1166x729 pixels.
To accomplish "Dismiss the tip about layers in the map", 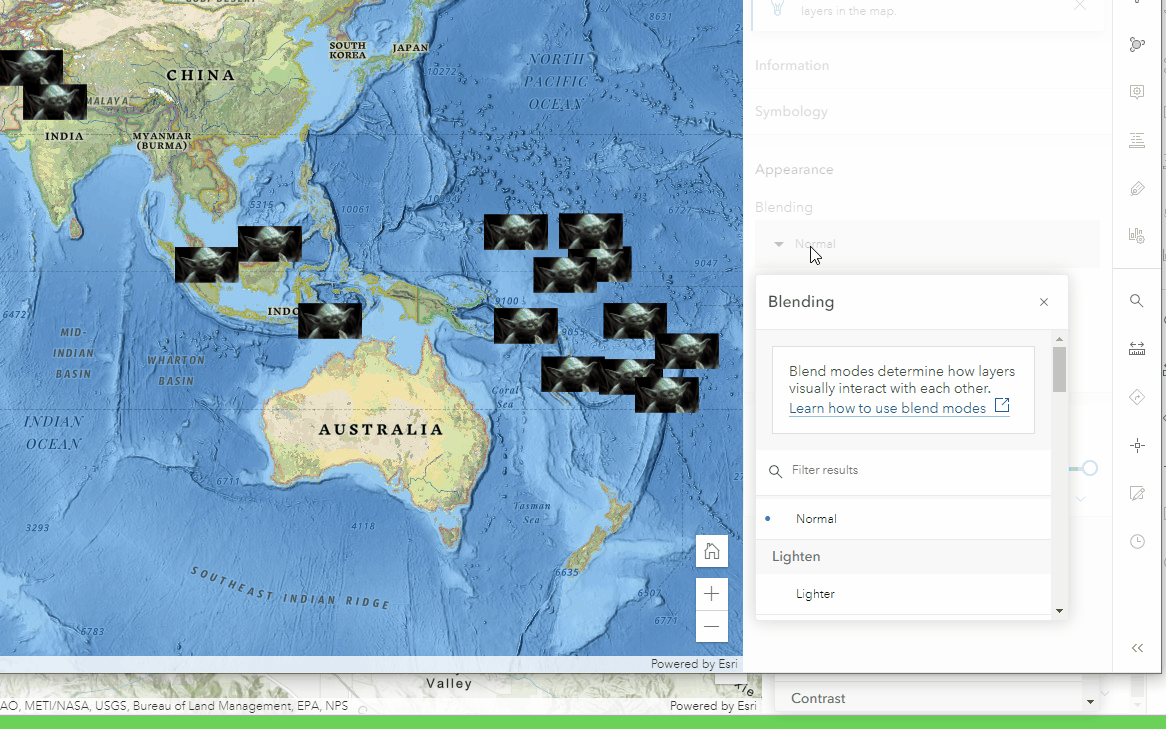I will click(x=1079, y=6).
